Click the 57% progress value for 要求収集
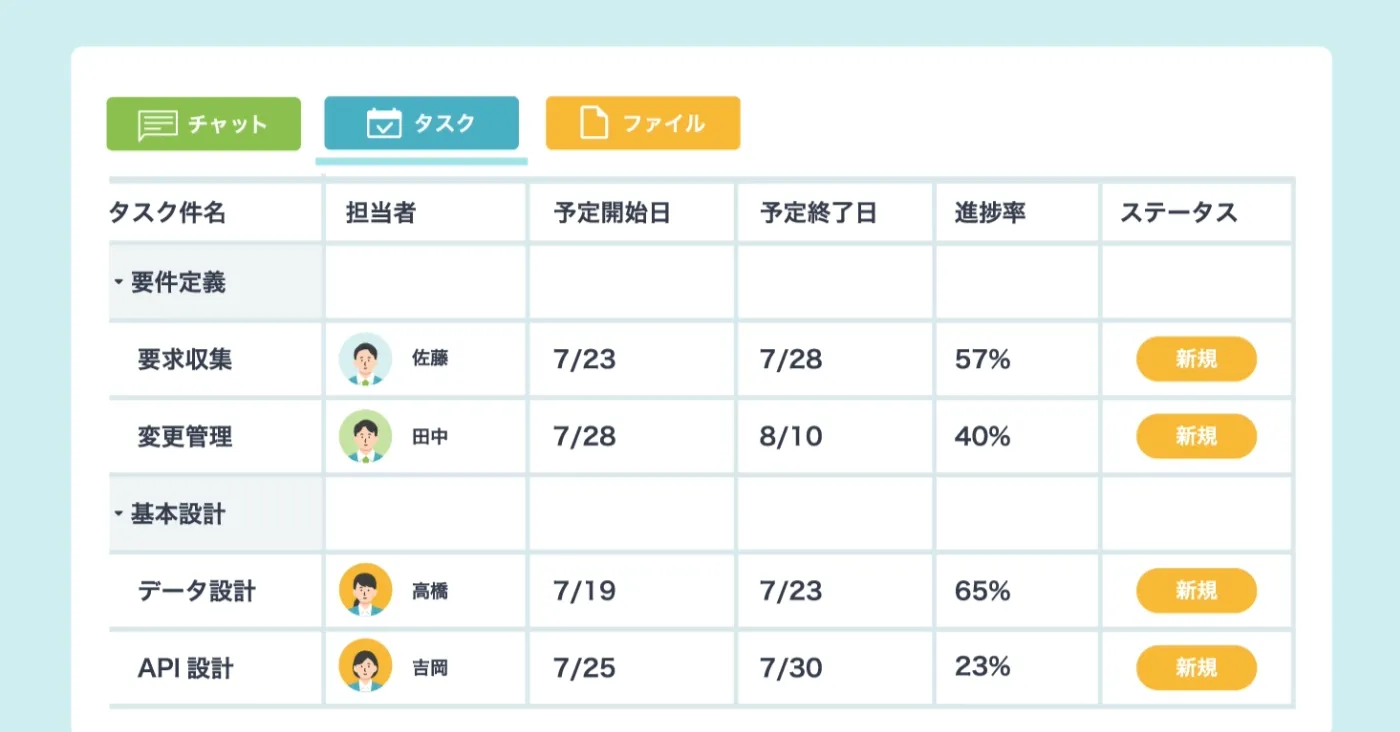1400x732 pixels. [x=981, y=359]
